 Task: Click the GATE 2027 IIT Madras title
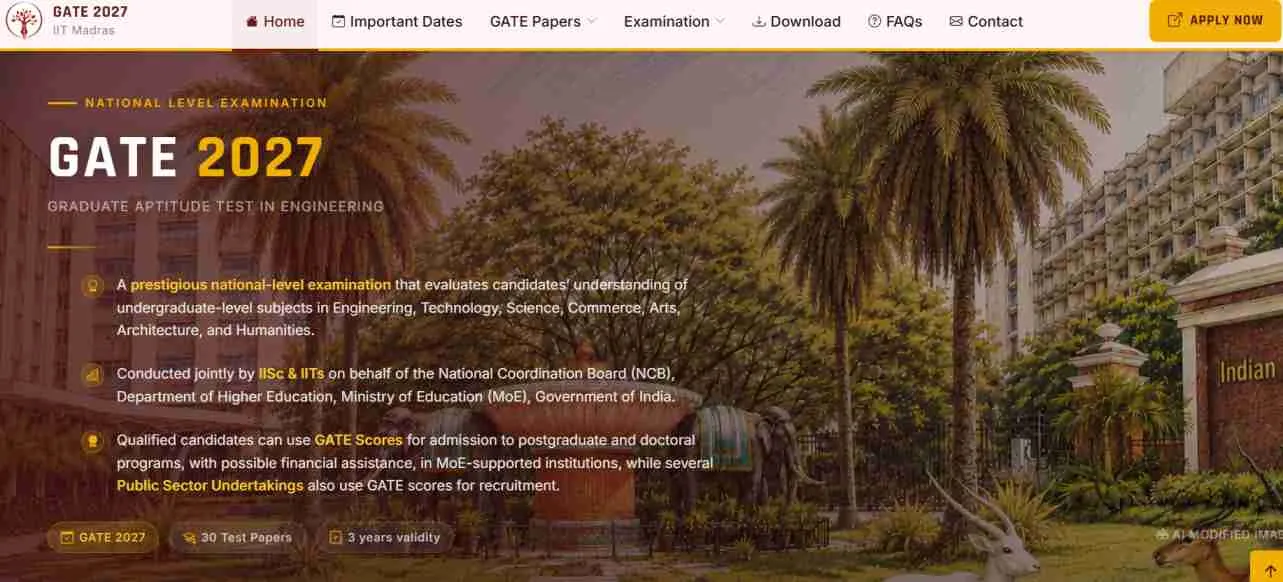89,12
